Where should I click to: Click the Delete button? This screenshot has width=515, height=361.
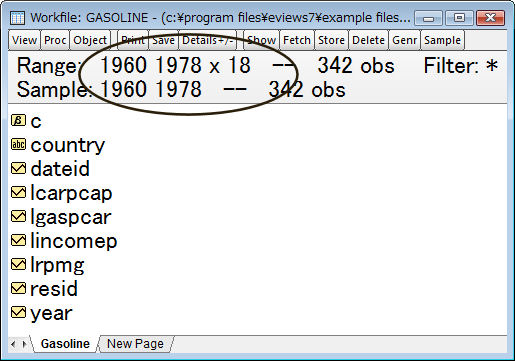coord(368,40)
